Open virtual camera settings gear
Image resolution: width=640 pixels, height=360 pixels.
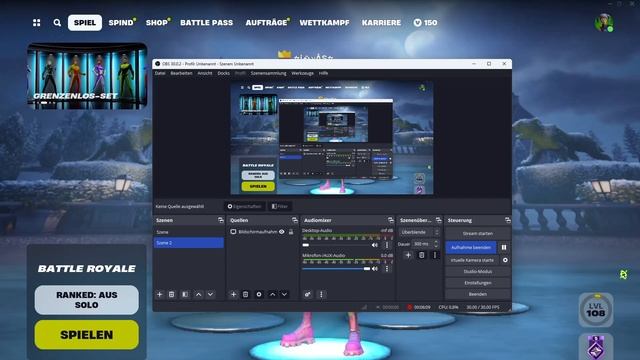(505, 260)
